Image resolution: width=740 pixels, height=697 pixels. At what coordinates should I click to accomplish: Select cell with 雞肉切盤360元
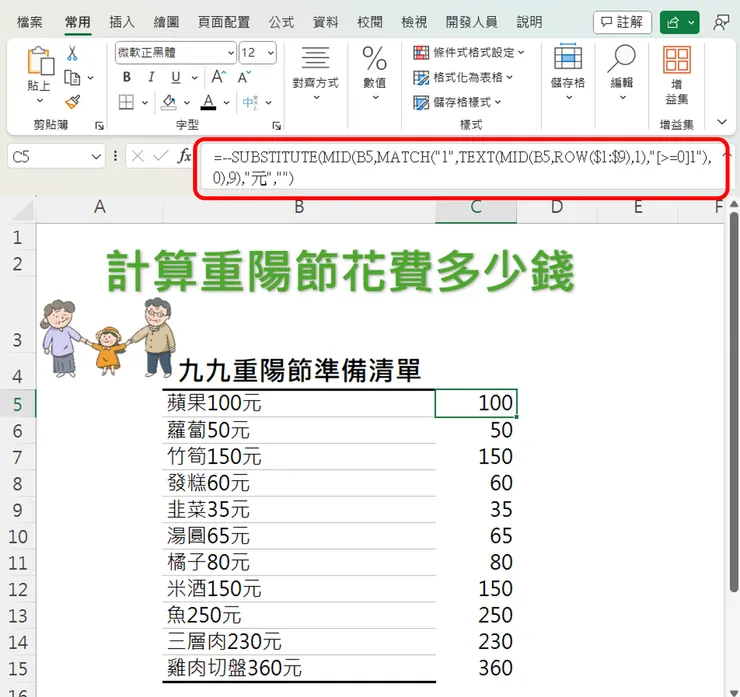click(x=299, y=668)
